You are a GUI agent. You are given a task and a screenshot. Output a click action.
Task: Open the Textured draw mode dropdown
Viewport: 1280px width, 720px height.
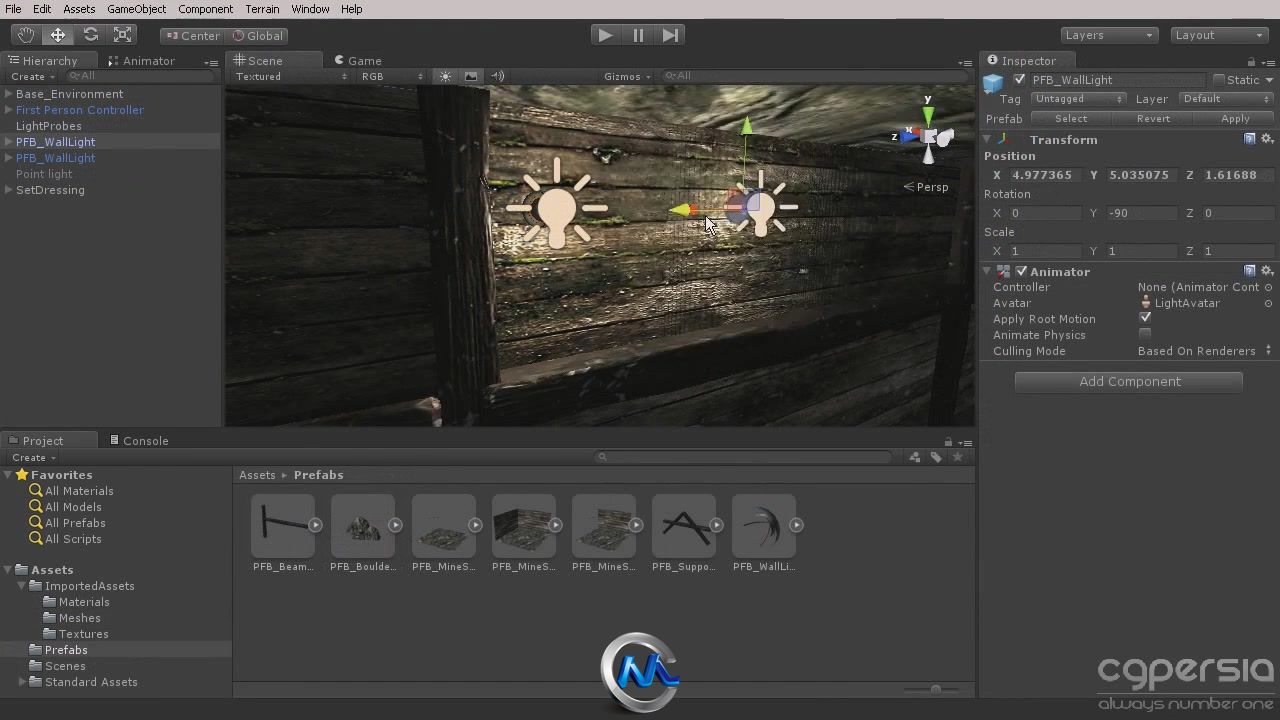click(x=291, y=76)
